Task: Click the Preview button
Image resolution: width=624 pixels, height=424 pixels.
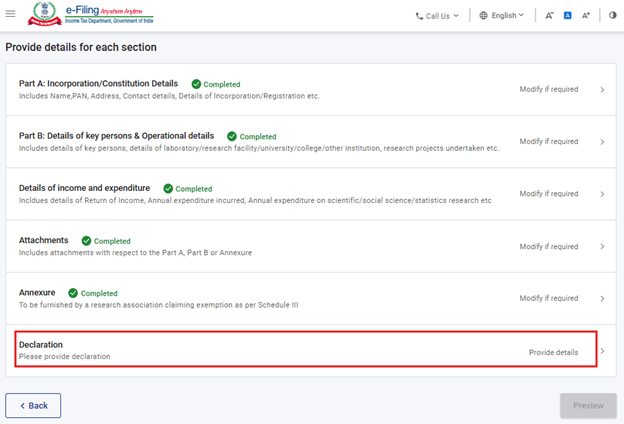Action: [588, 405]
